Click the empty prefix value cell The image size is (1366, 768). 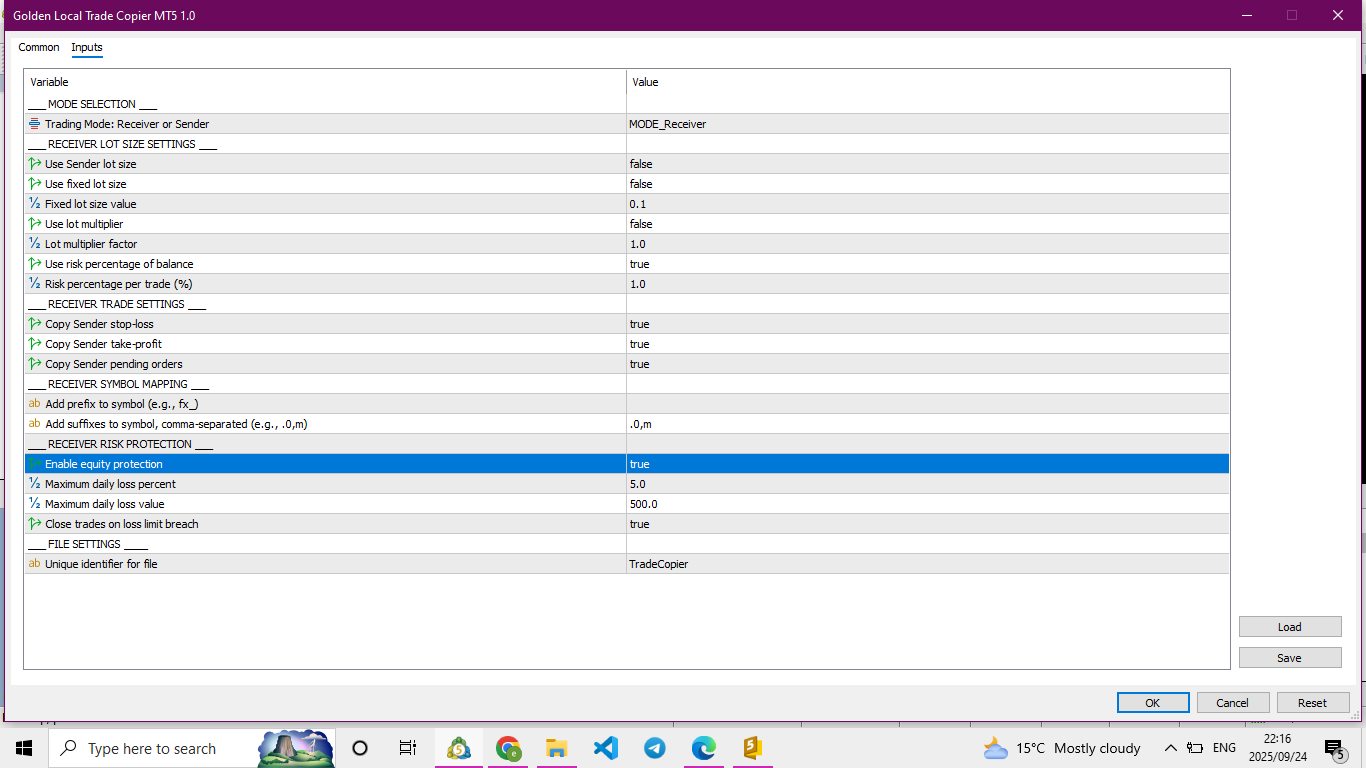(x=927, y=404)
